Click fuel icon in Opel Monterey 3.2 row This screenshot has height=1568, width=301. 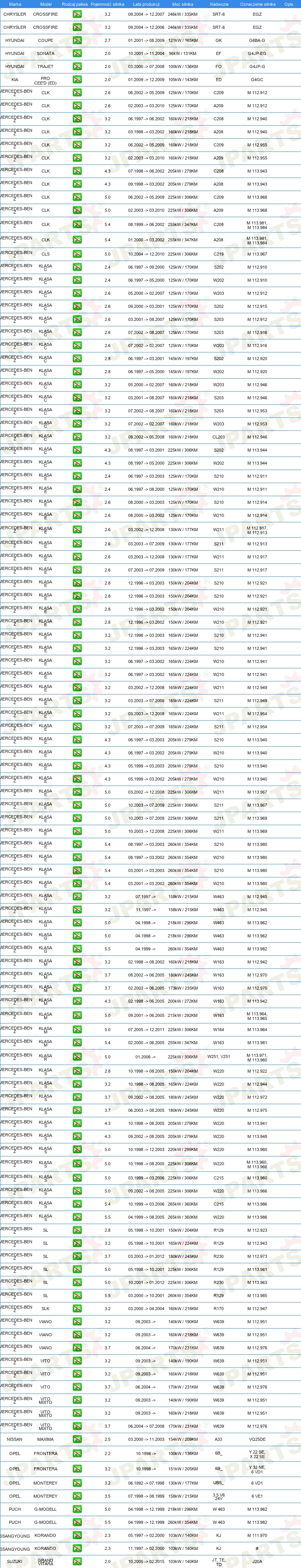(77, 1483)
